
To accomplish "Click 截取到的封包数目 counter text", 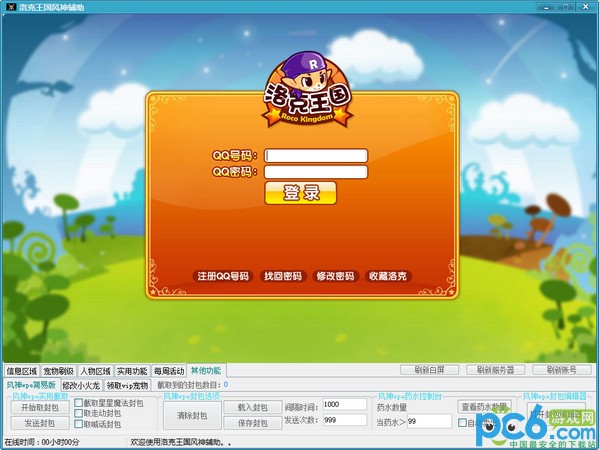I will tap(193, 385).
